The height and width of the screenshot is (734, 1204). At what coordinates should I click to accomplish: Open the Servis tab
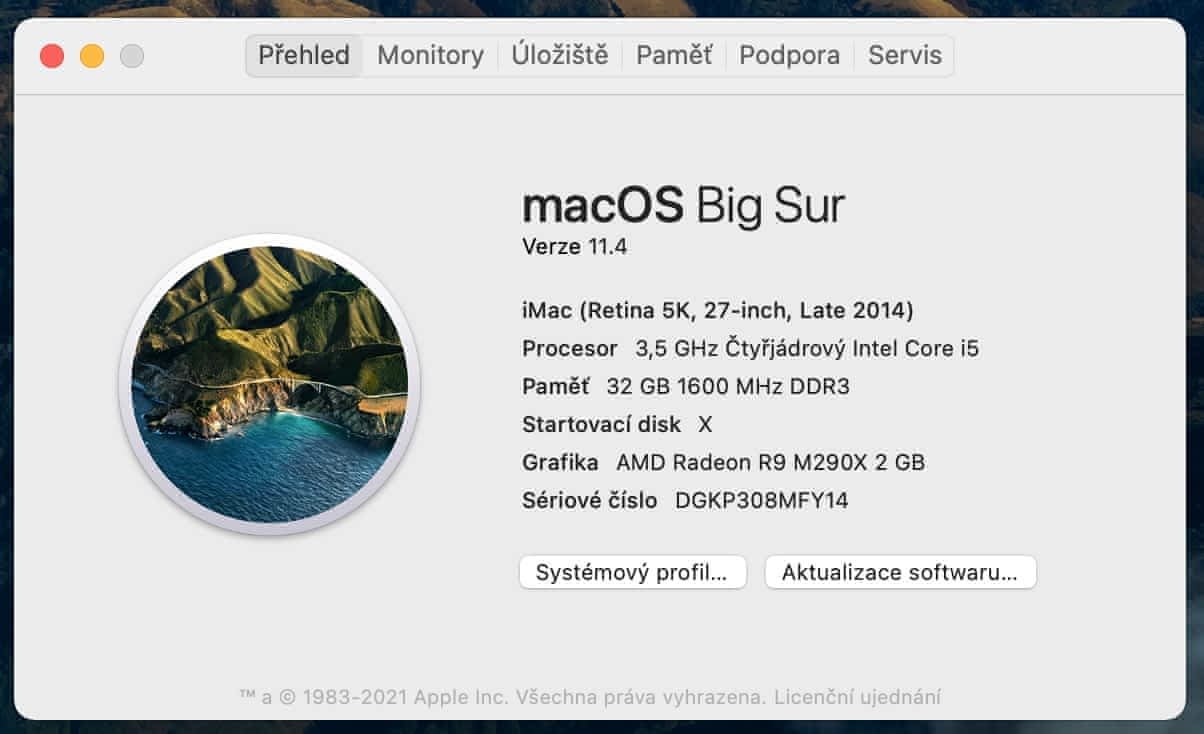904,56
